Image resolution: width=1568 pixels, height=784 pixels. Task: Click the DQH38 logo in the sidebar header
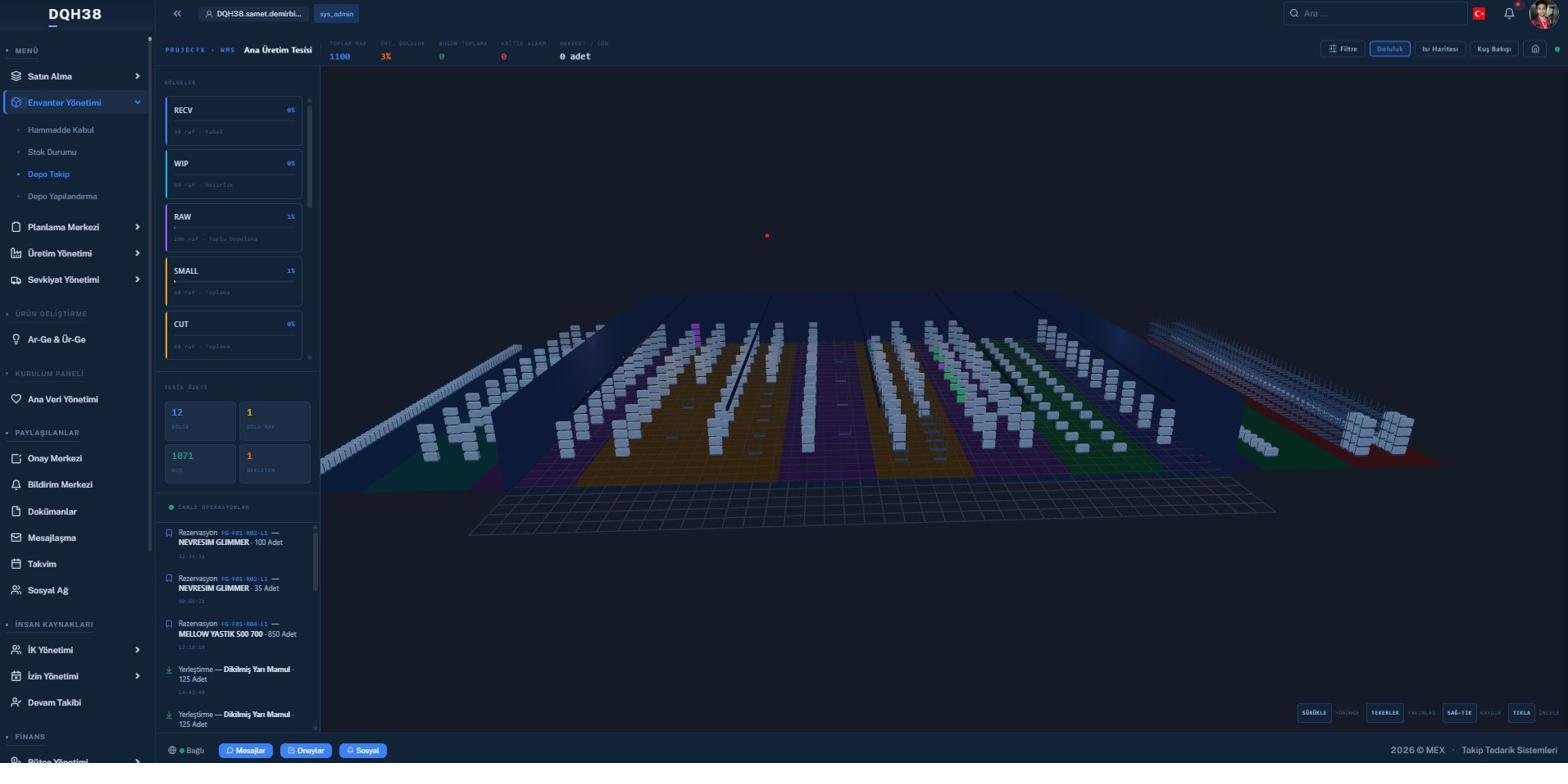[x=74, y=14]
